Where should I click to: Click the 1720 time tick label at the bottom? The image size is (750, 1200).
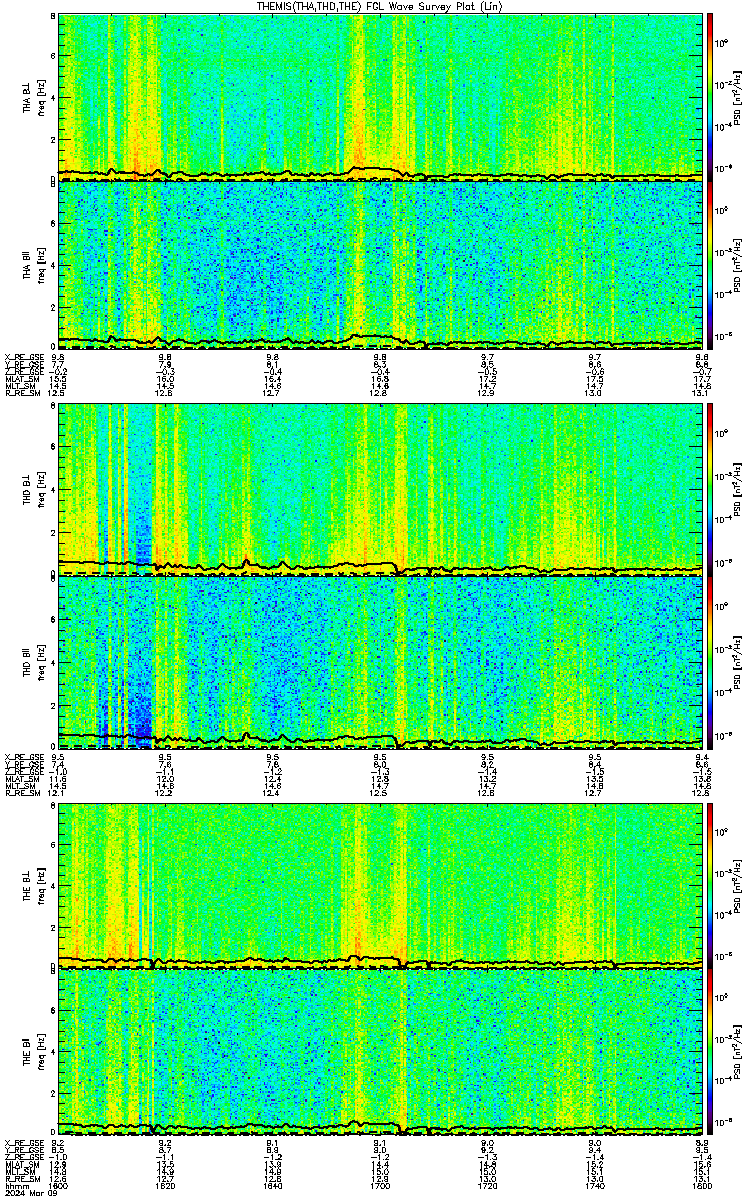click(488, 1185)
